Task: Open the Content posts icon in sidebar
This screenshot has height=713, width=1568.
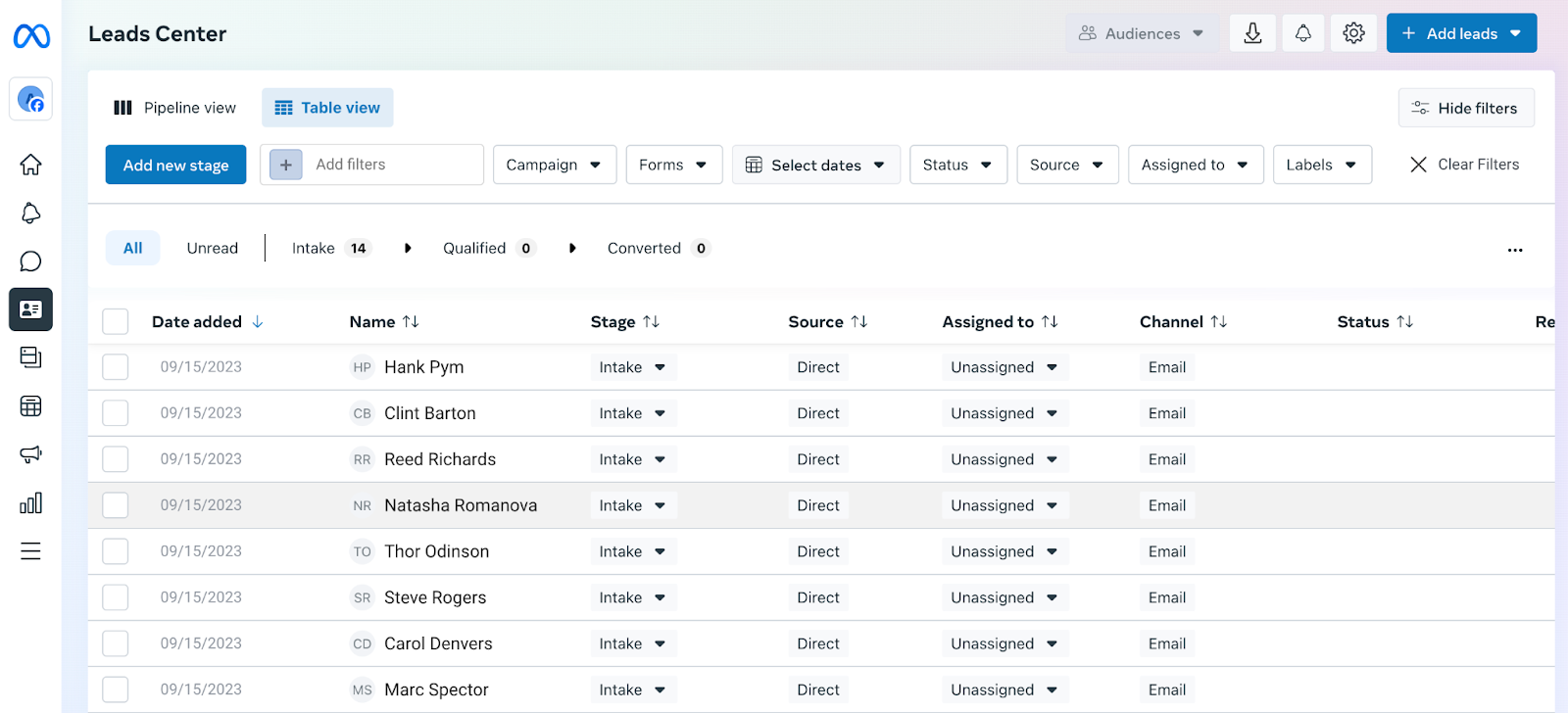Action: [31, 357]
